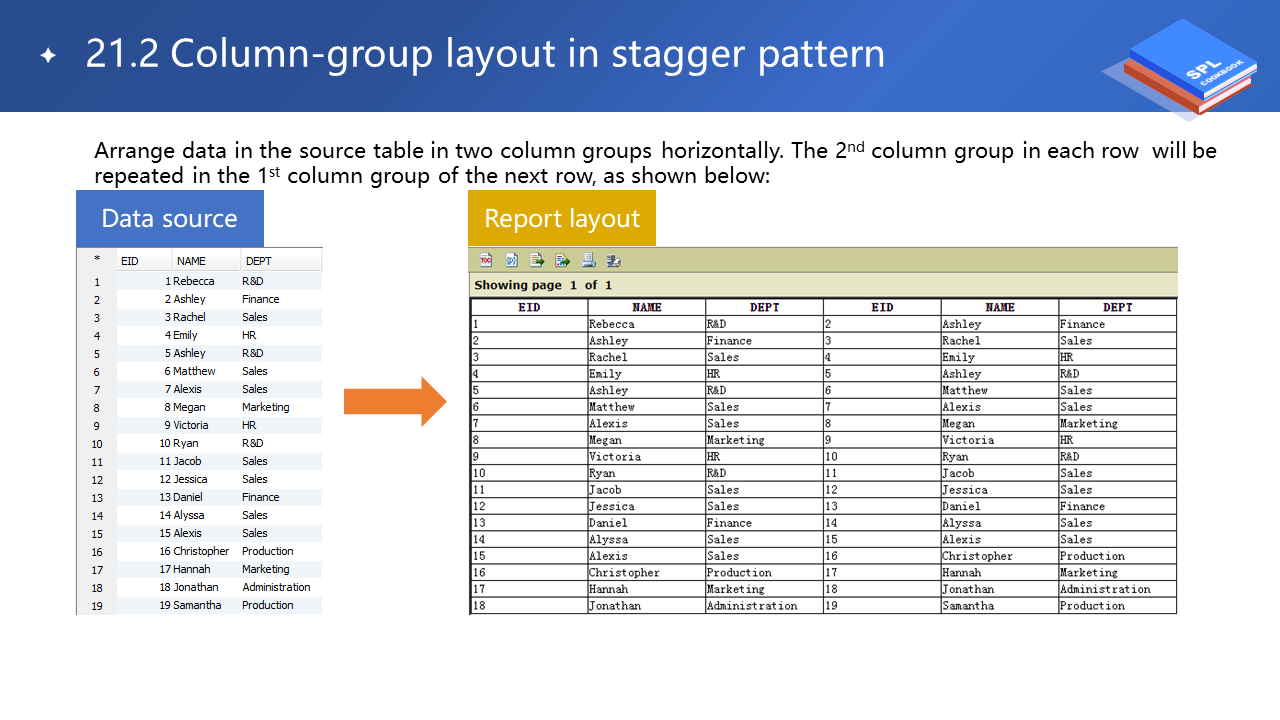This screenshot has height=720, width=1280.
Task: Click the Rebecca cell in the report layout
Action: point(612,324)
